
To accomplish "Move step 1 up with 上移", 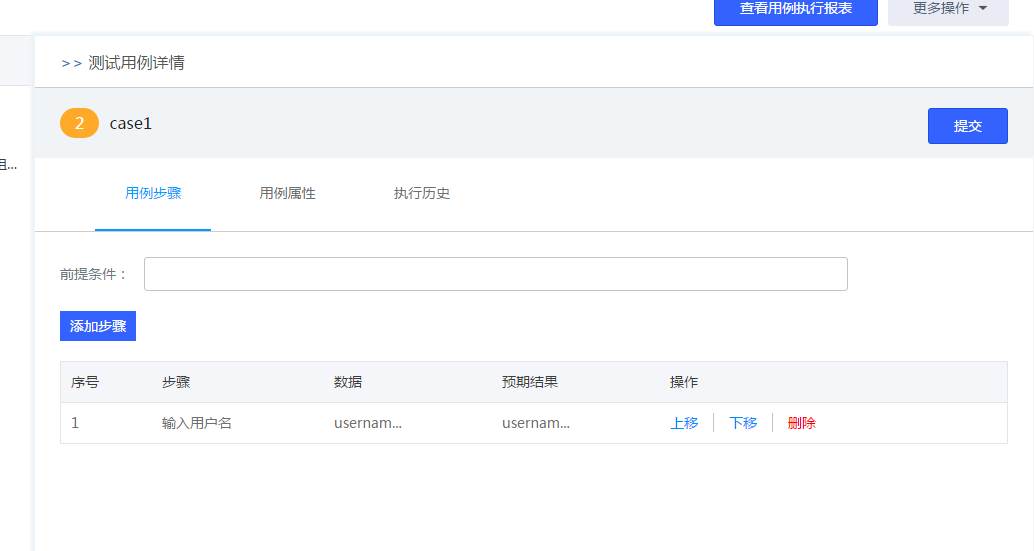I will tap(684, 423).
